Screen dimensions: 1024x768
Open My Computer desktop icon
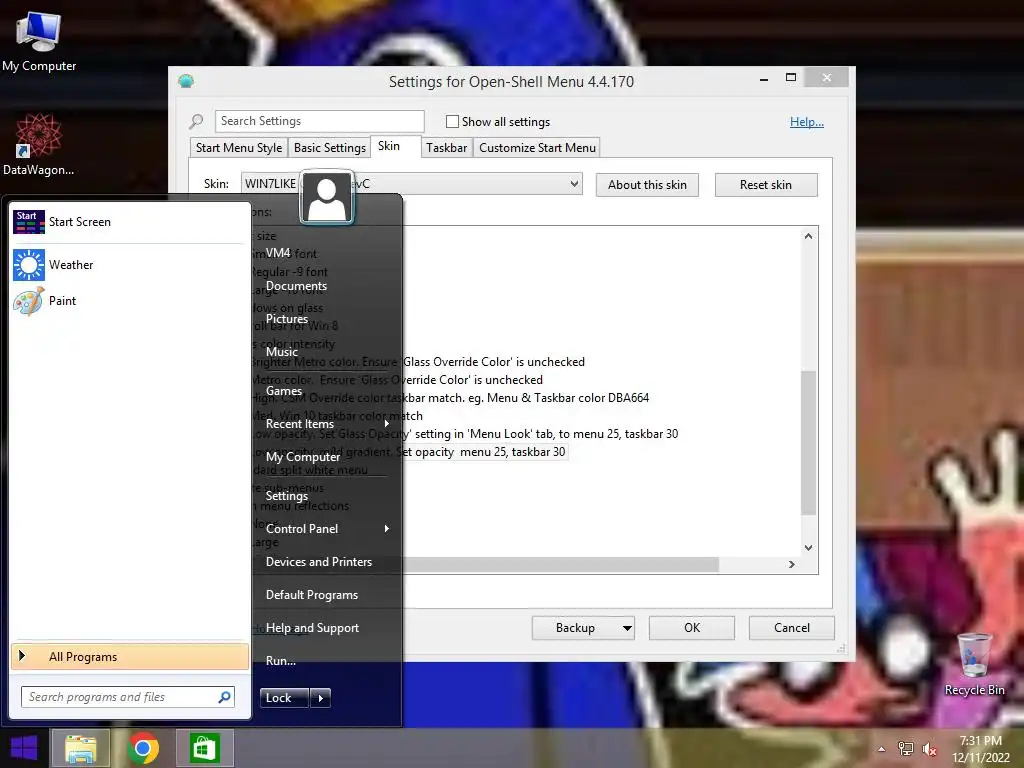(x=39, y=40)
